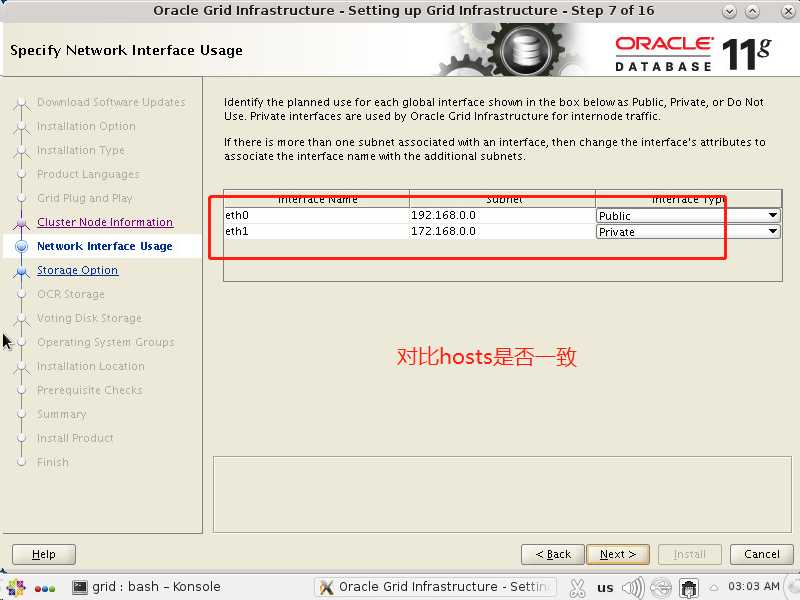
Task: Click the speaker volume tray icon
Action: tap(633, 588)
